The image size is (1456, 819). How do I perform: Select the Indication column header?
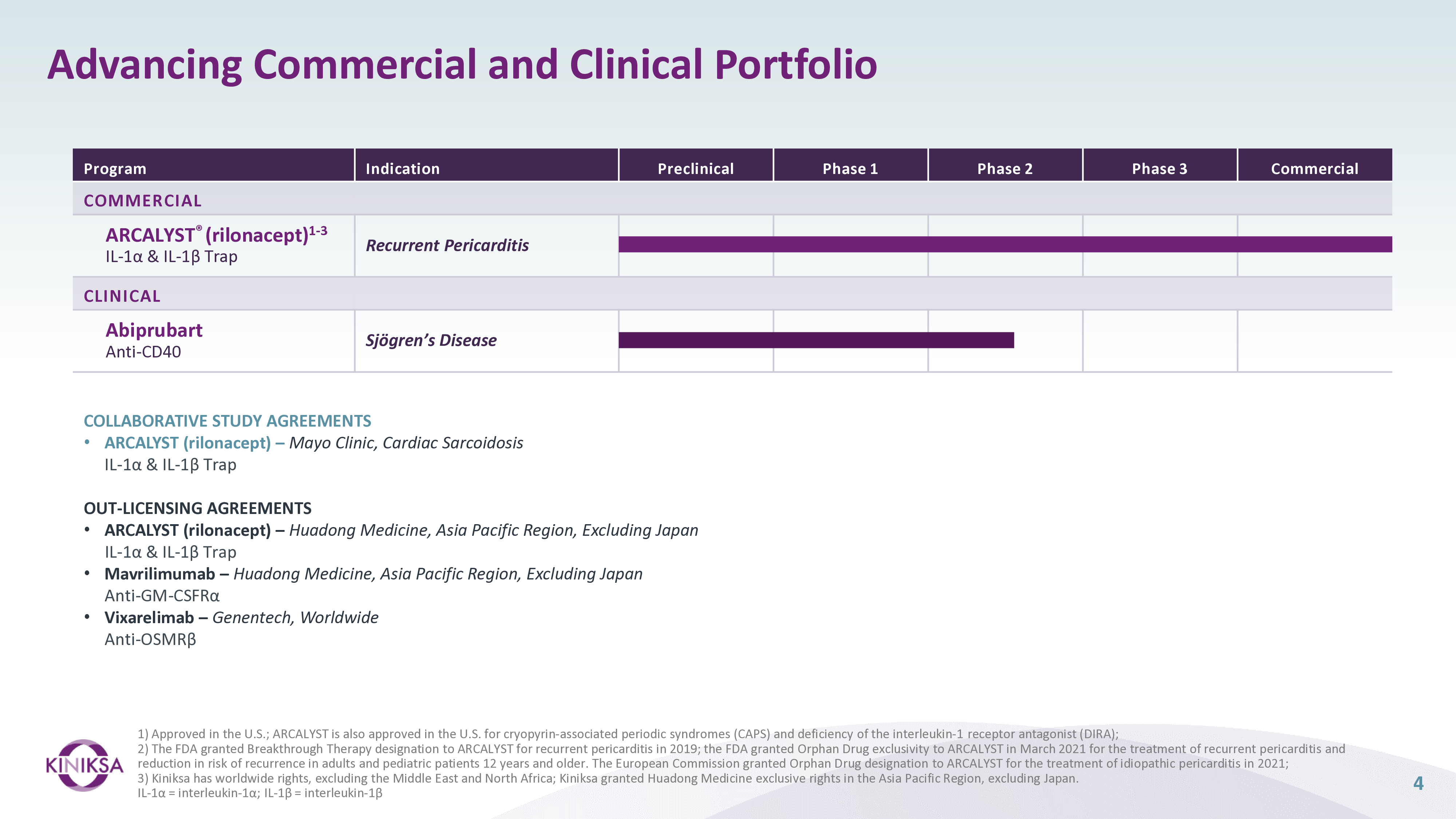(x=487, y=165)
